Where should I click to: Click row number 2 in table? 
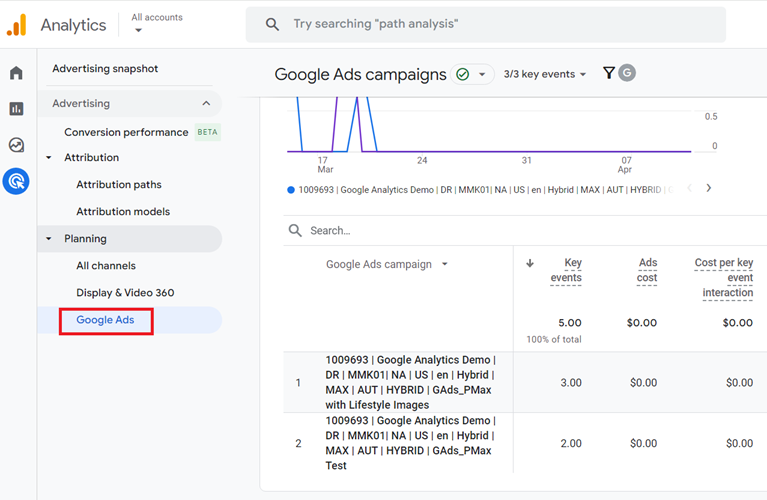[298, 443]
